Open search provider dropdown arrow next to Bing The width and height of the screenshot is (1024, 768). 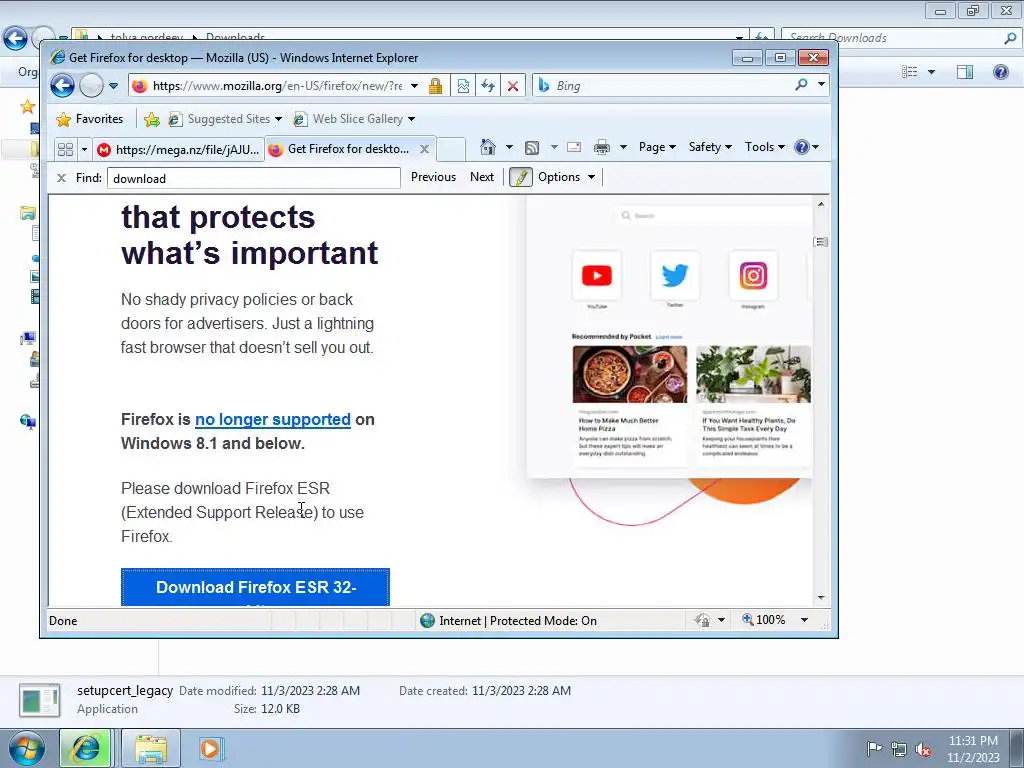[822, 85]
